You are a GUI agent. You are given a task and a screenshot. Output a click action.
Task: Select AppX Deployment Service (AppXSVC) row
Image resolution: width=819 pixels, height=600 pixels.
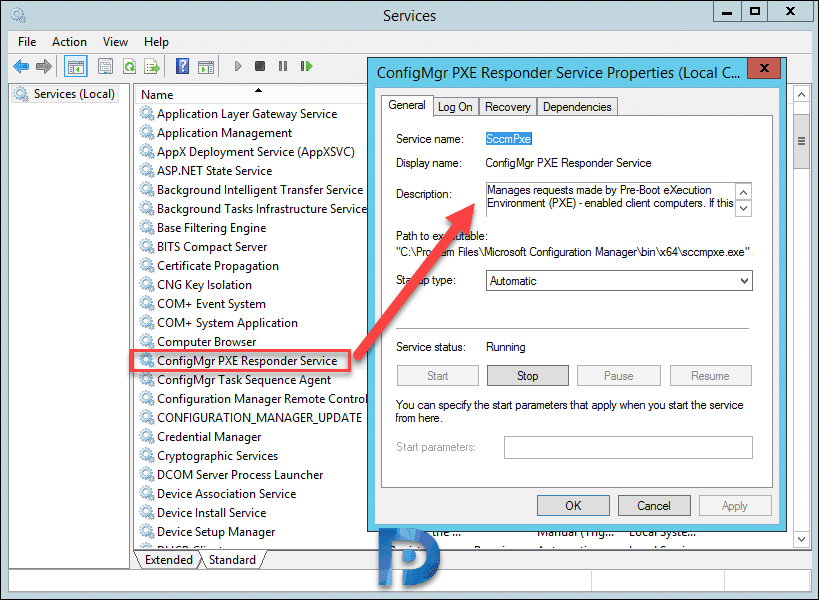pos(256,152)
